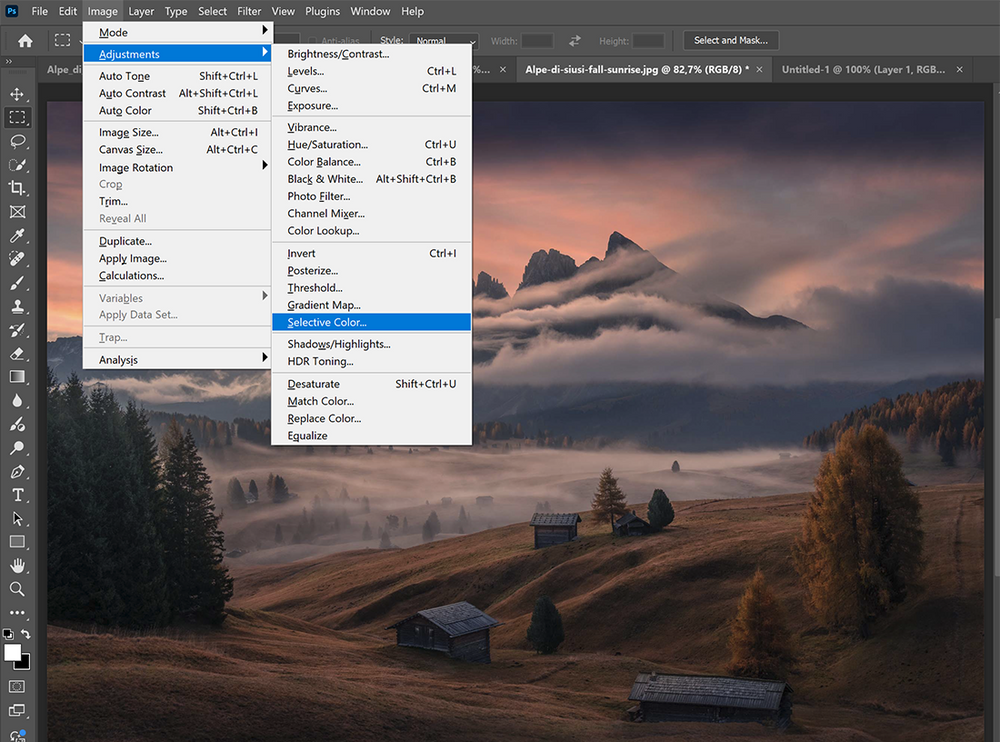The width and height of the screenshot is (1000, 742).
Task: Click the Select and Mask button
Action: [x=731, y=40]
